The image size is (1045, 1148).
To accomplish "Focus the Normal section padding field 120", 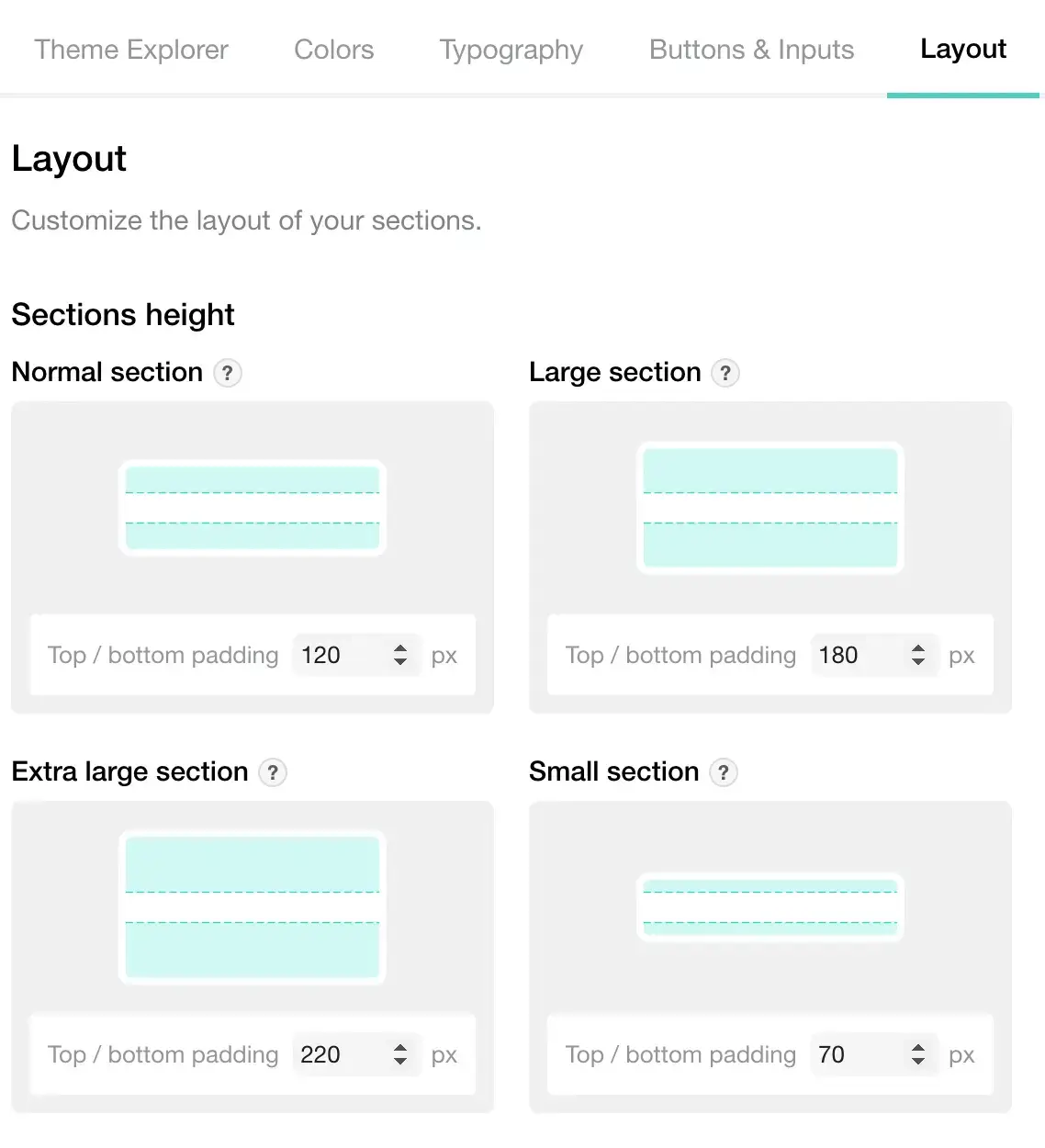I will 356,655.
